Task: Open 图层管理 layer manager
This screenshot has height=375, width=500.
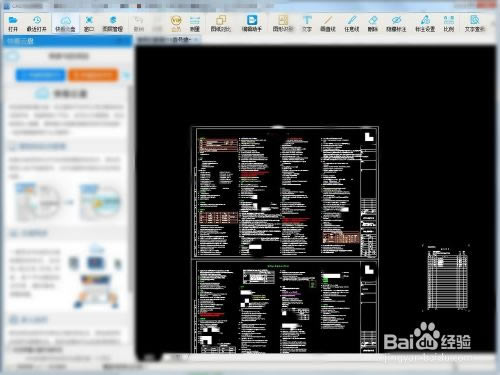Action: [x=113, y=23]
